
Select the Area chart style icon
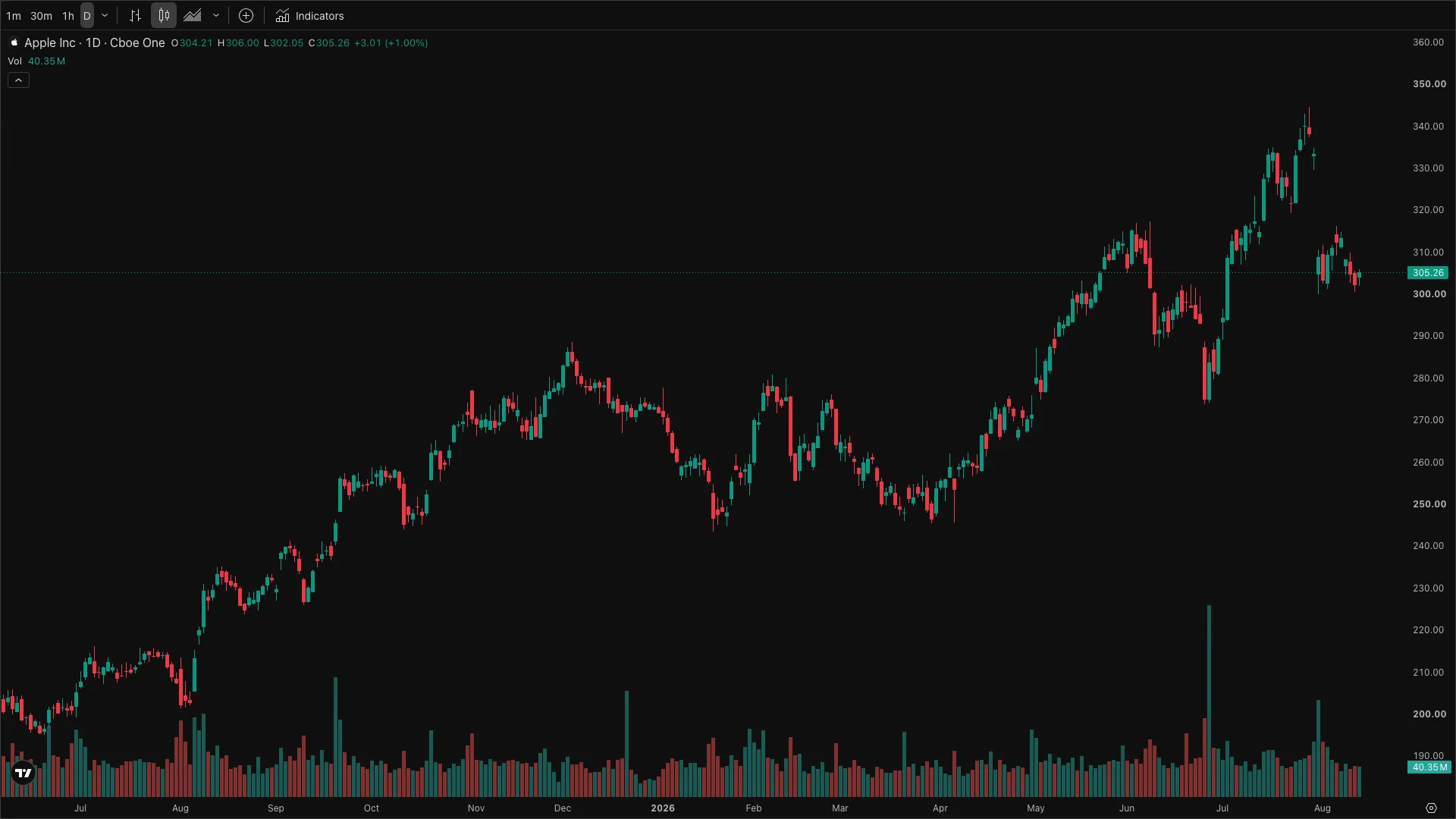coord(193,15)
